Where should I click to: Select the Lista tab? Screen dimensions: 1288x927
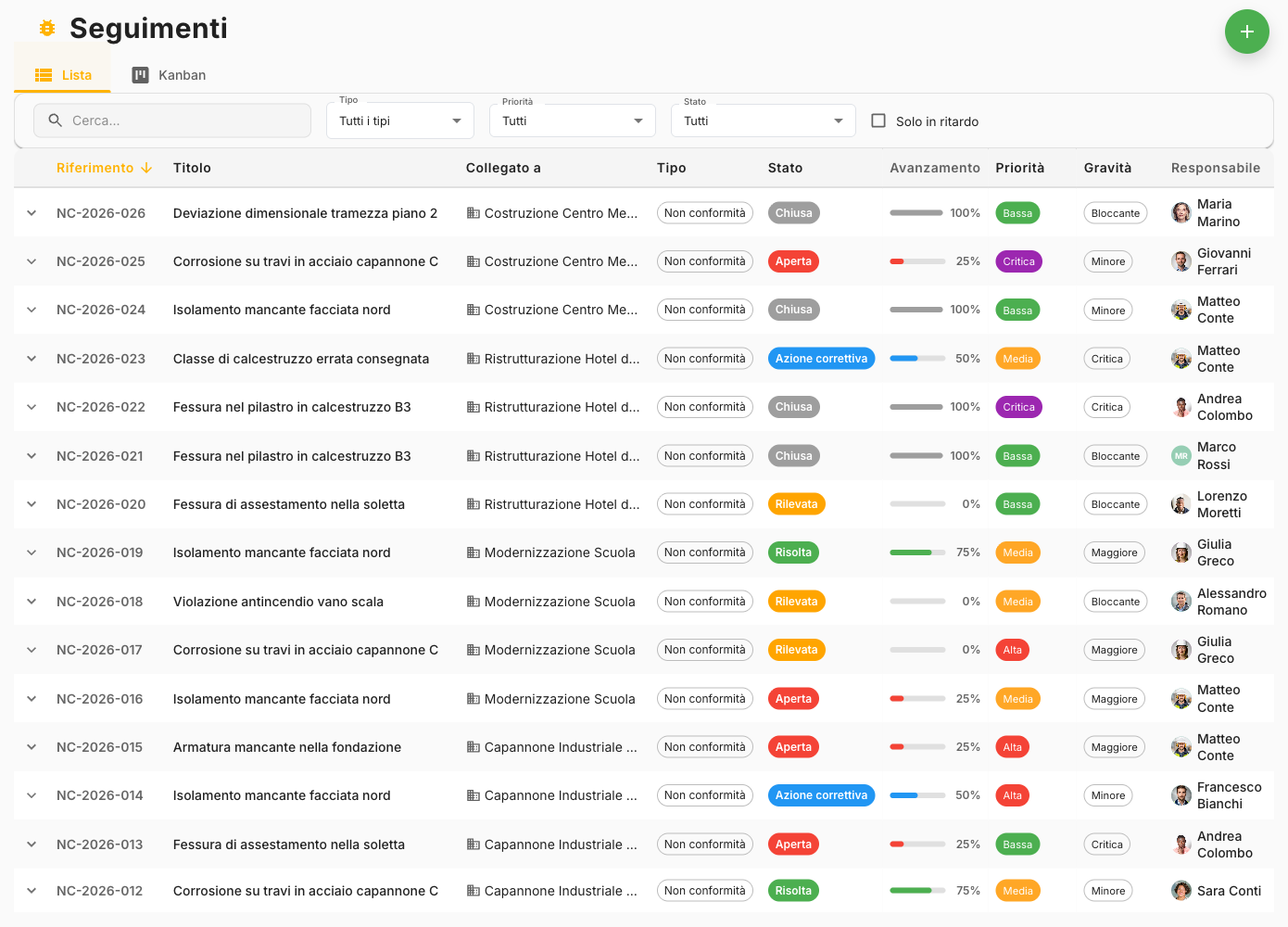(63, 75)
